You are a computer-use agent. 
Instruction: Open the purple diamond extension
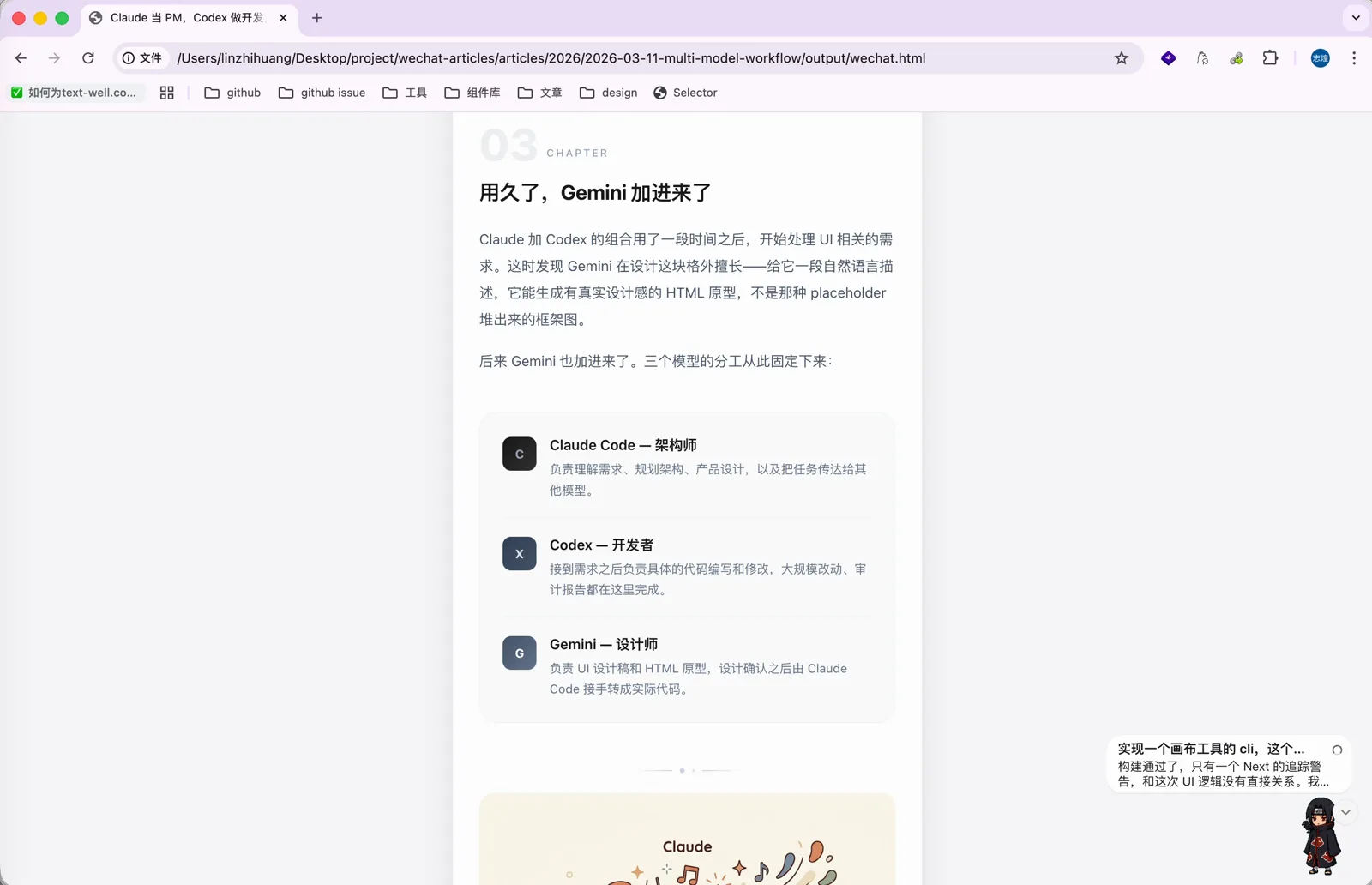pos(1168,58)
